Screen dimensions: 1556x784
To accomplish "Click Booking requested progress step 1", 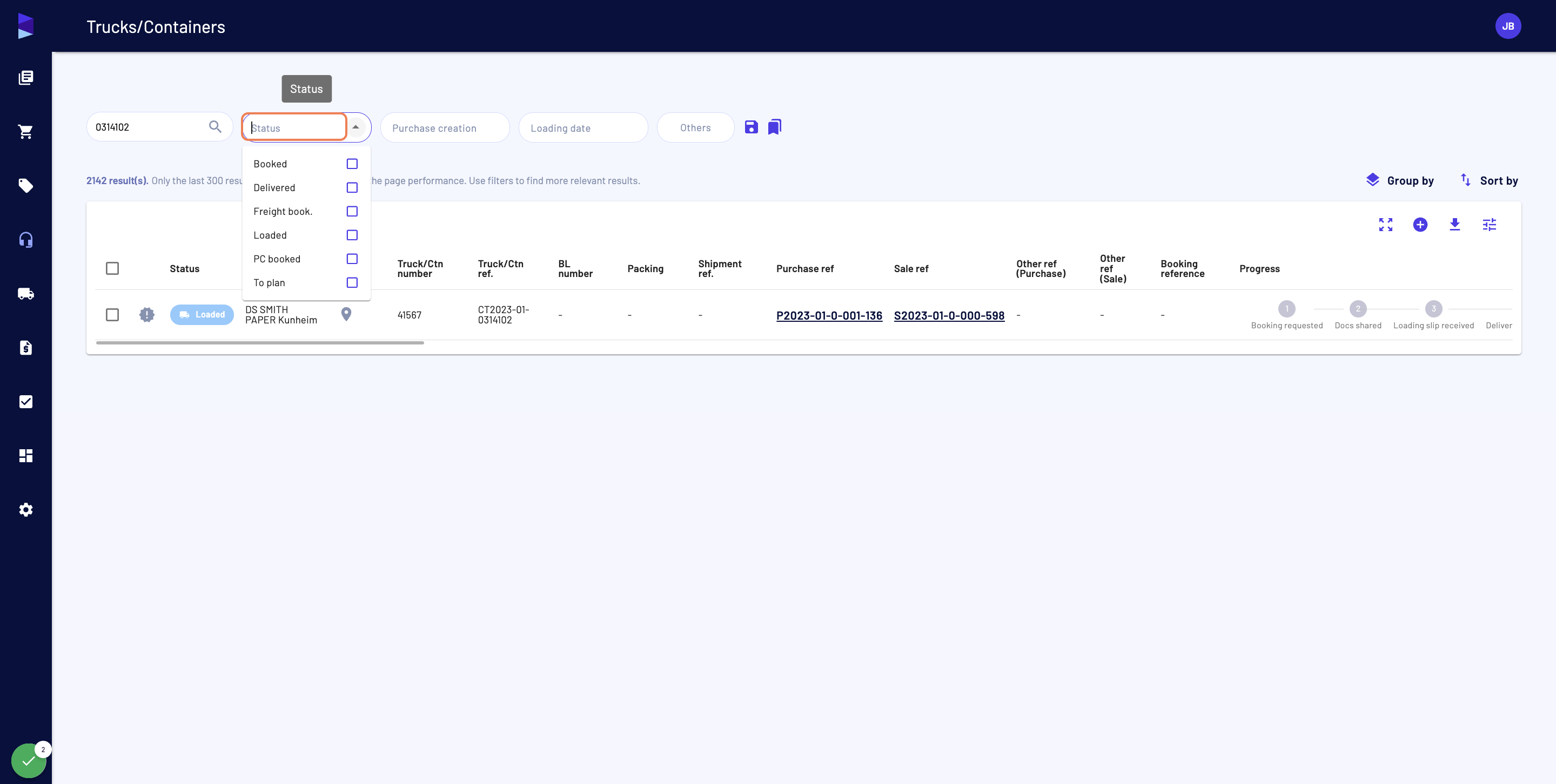I will coord(1286,308).
